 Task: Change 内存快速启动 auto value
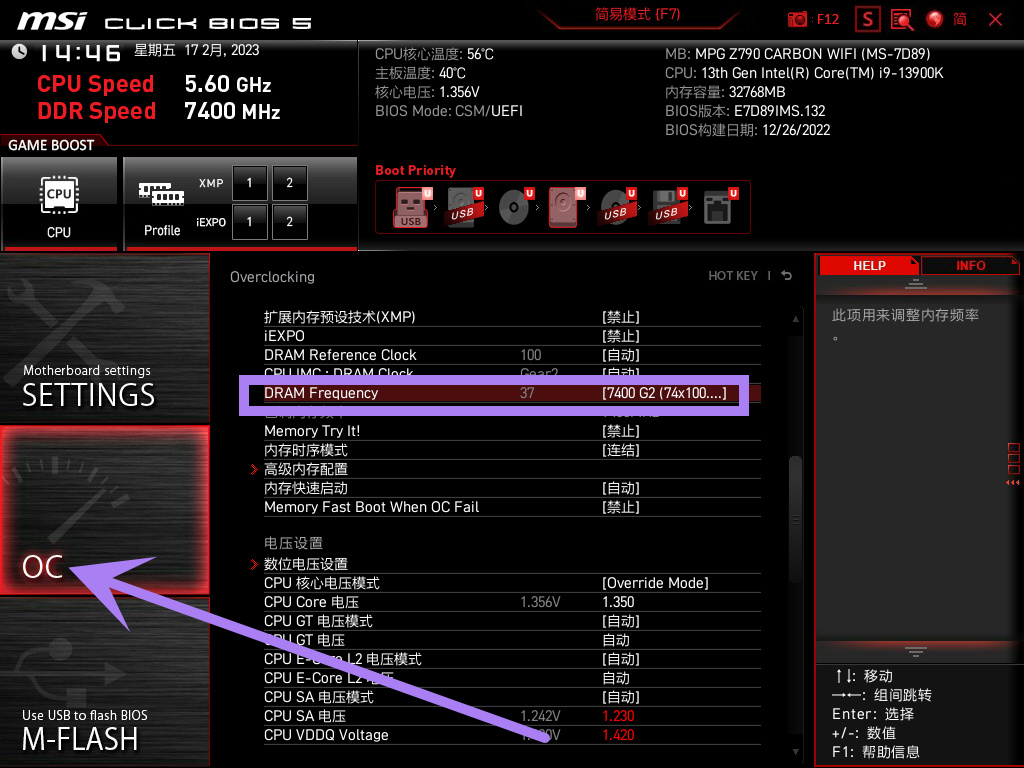(x=620, y=488)
